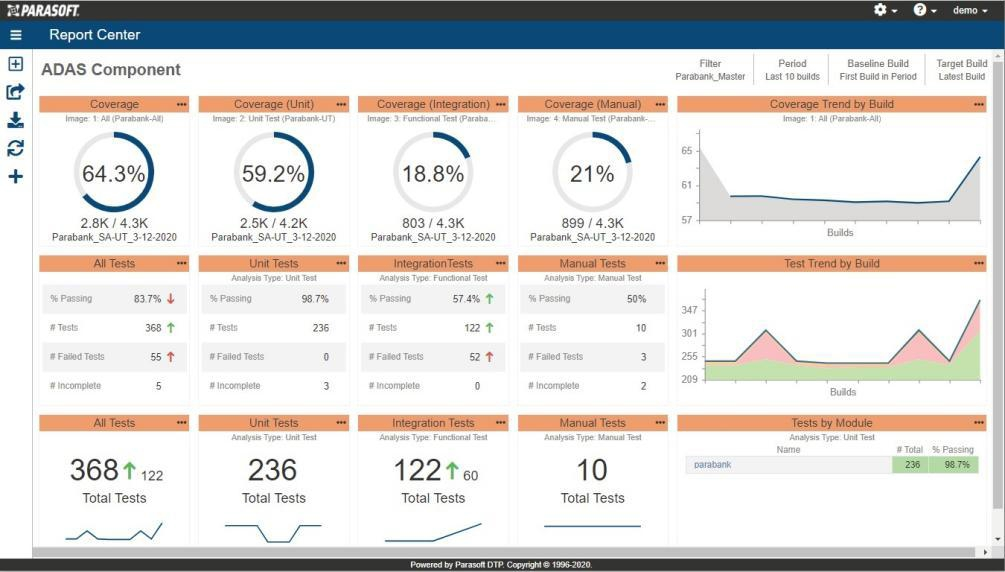Click the 236 total cell for parabank
This screenshot has width=1005, height=572.
(x=912, y=465)
